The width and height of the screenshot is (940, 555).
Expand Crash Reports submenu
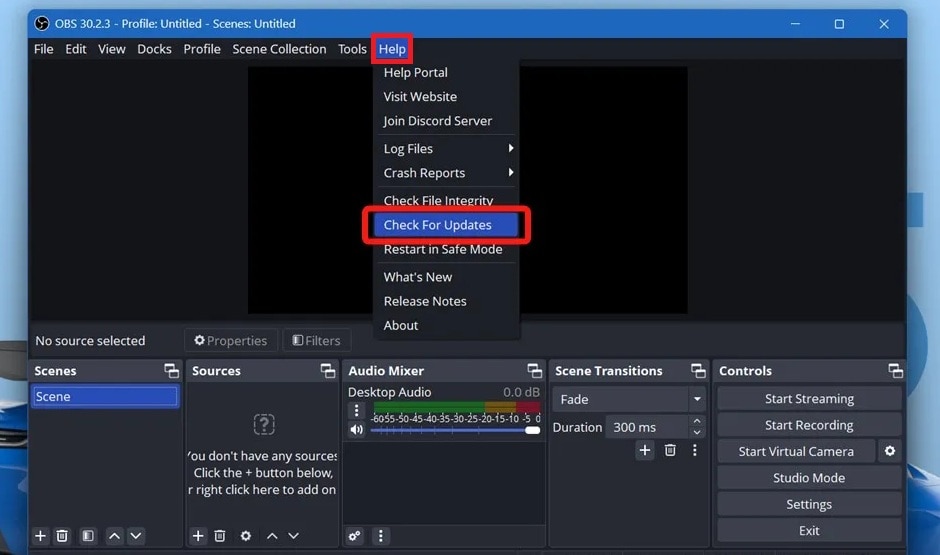pos(447,173)
